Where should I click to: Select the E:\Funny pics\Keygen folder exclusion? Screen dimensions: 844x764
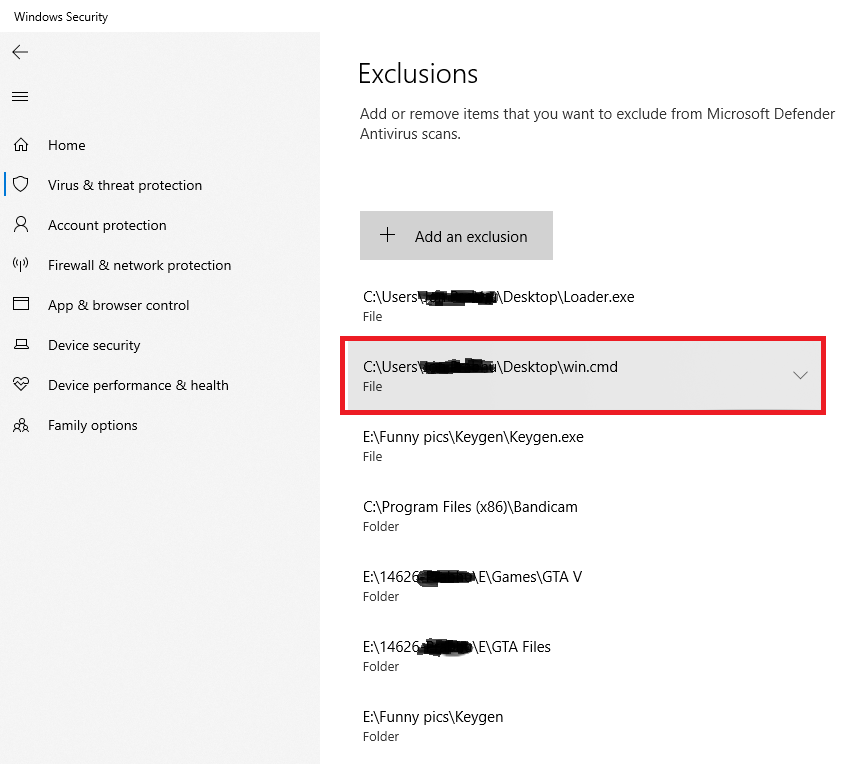(x=583, y=725)
